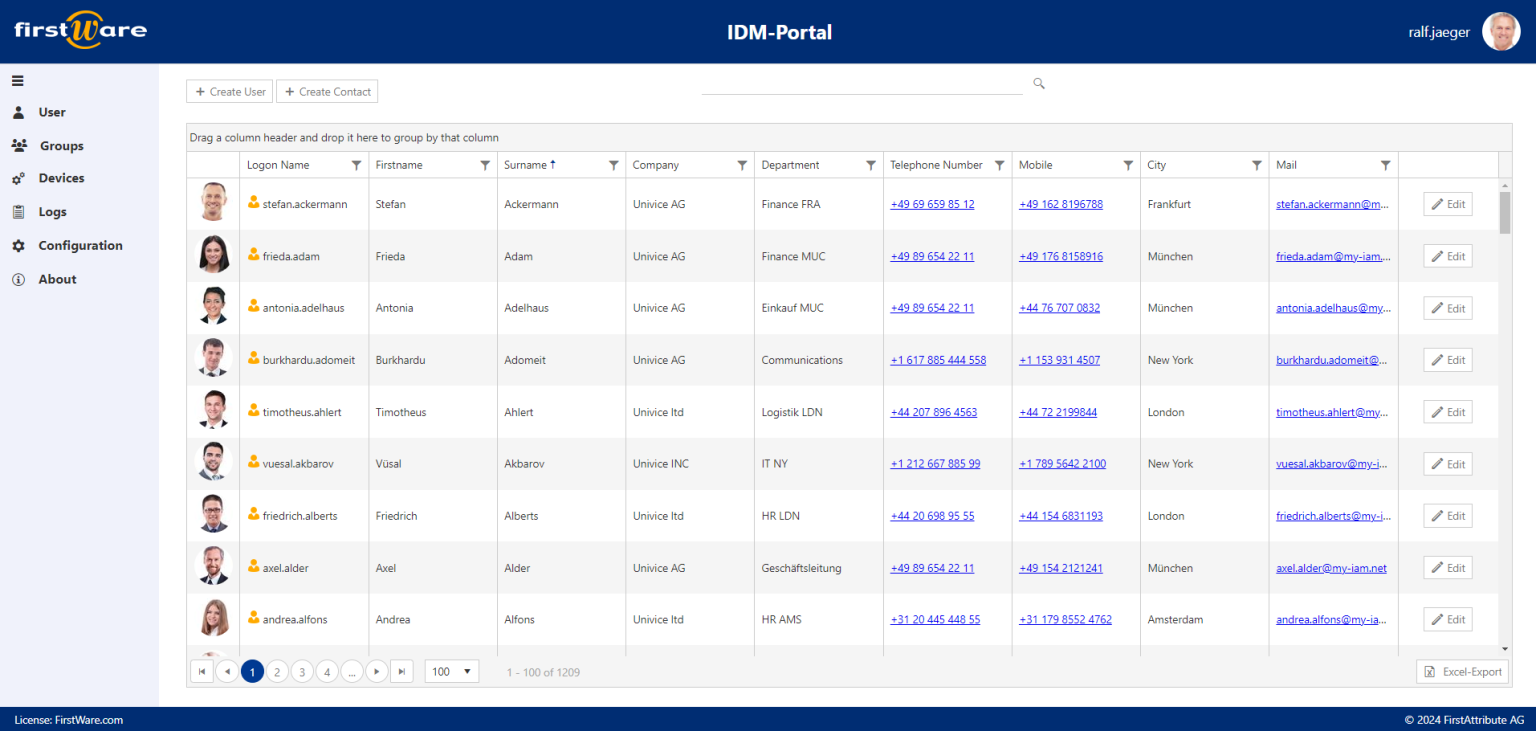Open filter for Mail column

[1385, 165]
